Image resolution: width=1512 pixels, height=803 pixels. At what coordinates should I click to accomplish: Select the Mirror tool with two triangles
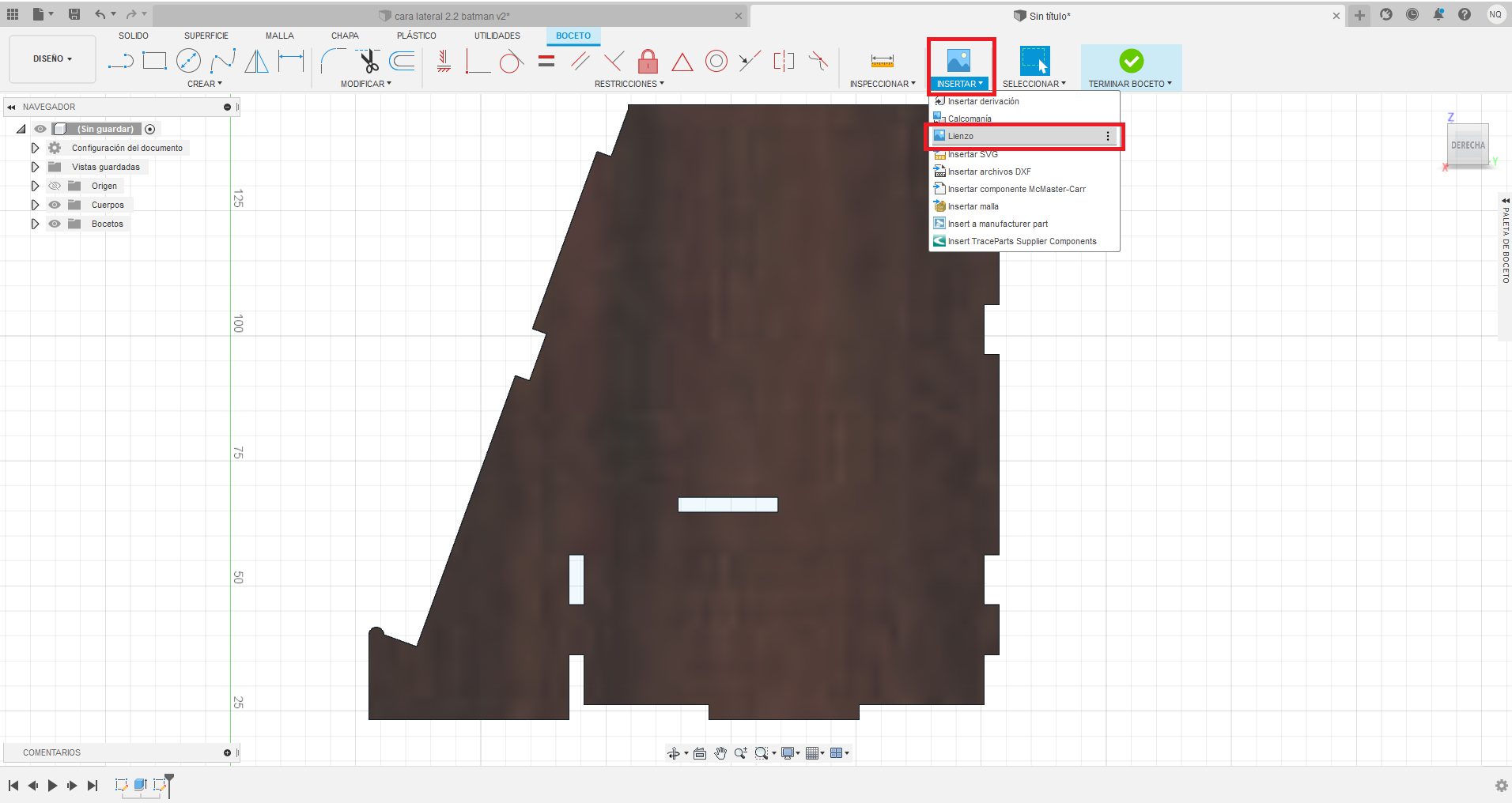click(256, 61)
